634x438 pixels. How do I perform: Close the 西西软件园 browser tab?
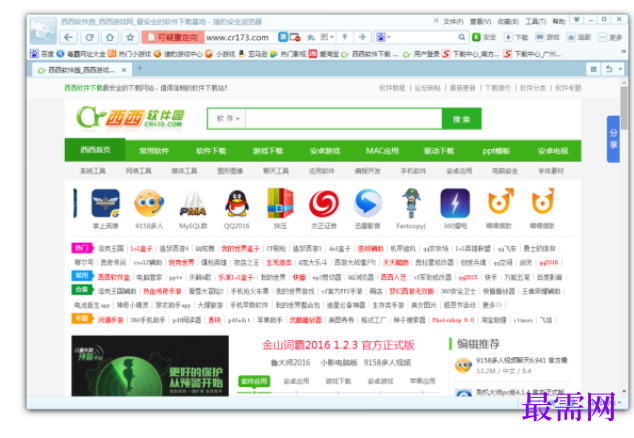tap(124, 70)
